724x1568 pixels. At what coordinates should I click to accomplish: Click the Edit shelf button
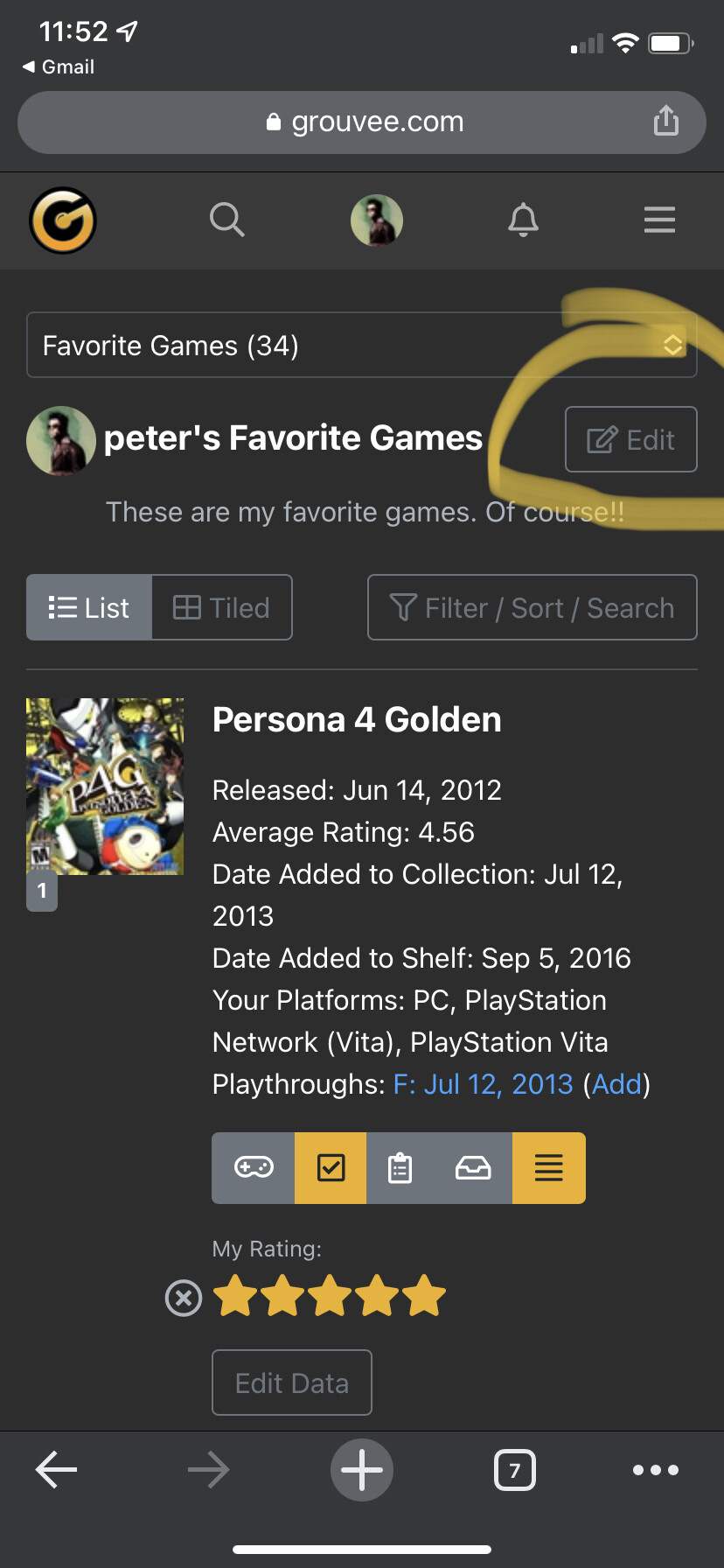coord(630,439)
